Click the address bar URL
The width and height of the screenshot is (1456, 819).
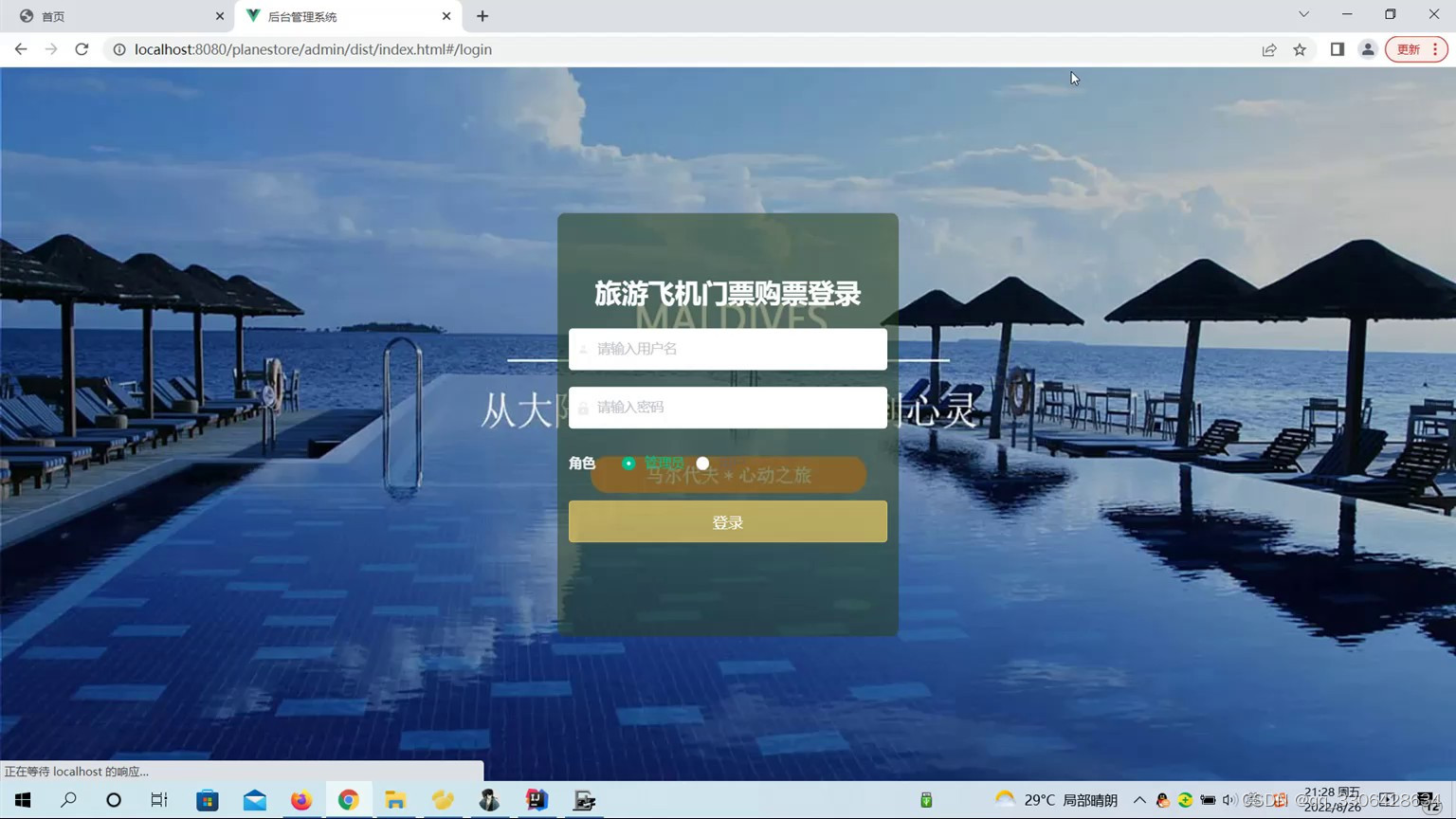tap(313, 49)
